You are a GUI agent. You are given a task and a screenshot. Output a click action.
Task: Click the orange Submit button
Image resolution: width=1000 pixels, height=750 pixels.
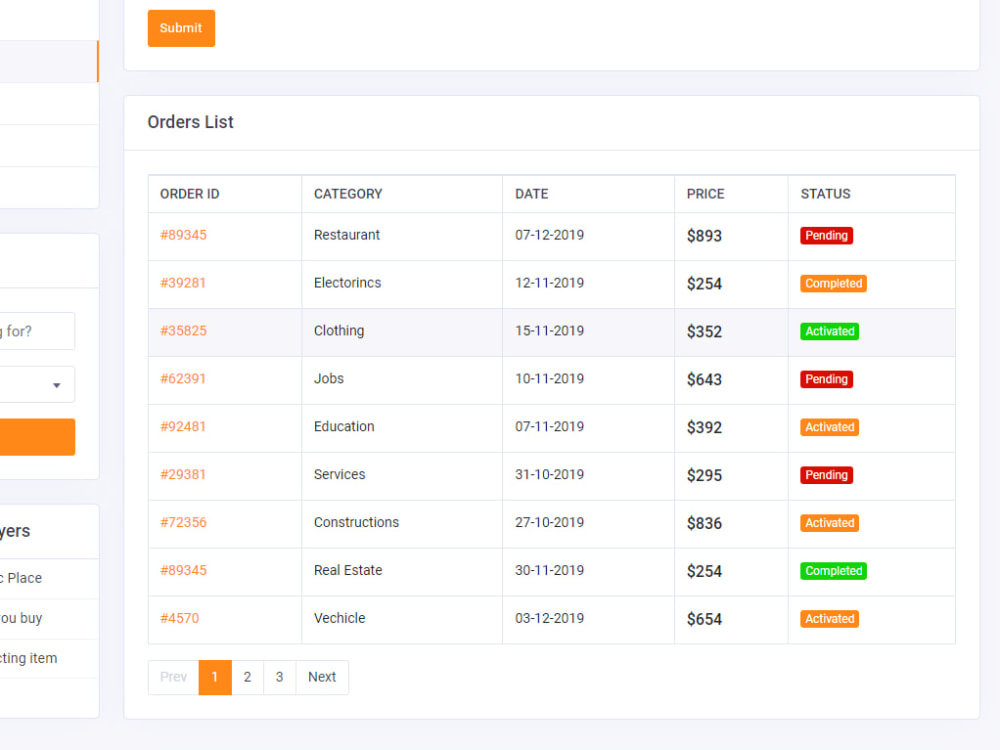(x=181, y=28)
